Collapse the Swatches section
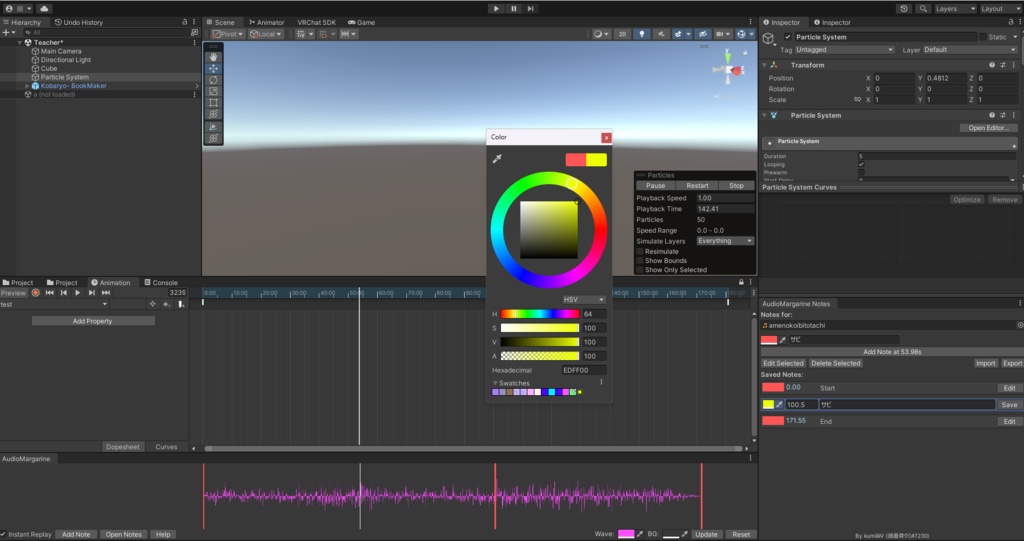Image resolution: width=1024 pixels, height=541 pixels. pos(495,384)
